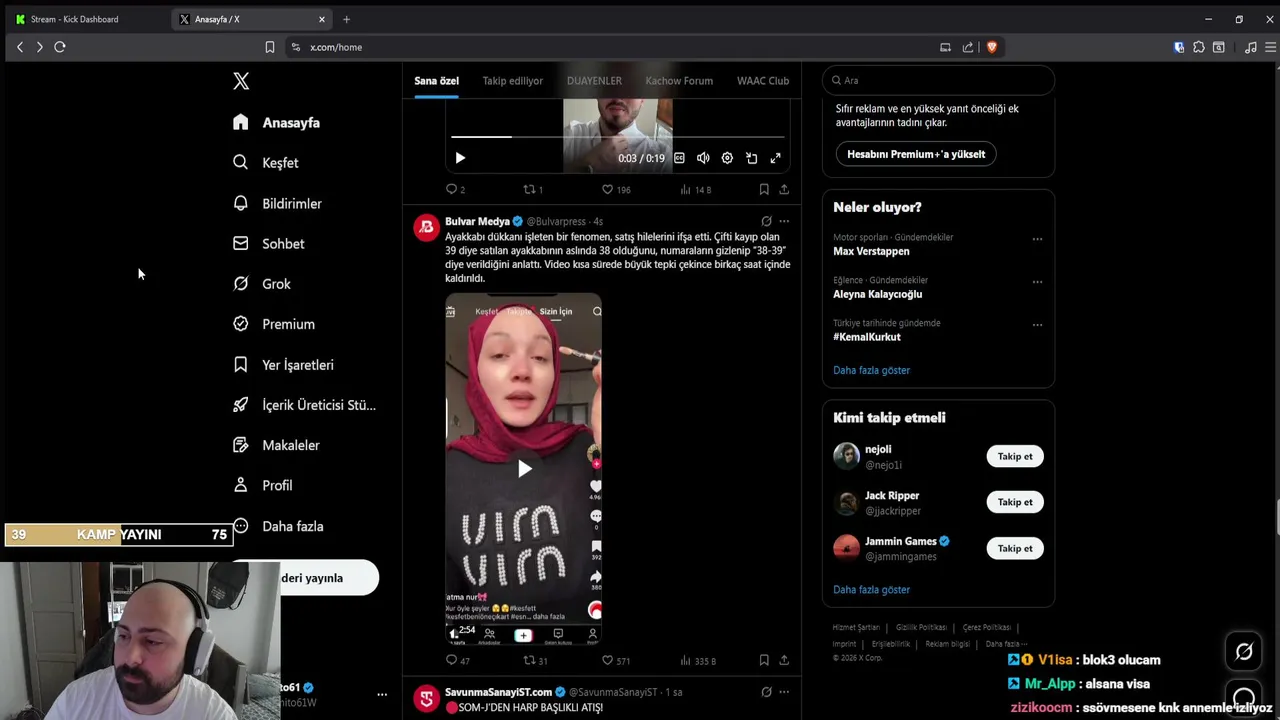The width and height of the screenshot is (1280, 720).
Task: Enable picture-in-picture on top video
Action: [x=751, y=158]
